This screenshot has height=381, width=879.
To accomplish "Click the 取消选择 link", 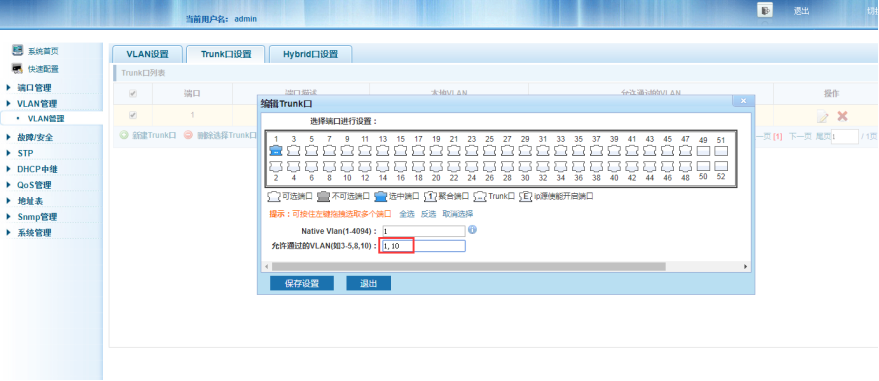I will click(457, 214).
